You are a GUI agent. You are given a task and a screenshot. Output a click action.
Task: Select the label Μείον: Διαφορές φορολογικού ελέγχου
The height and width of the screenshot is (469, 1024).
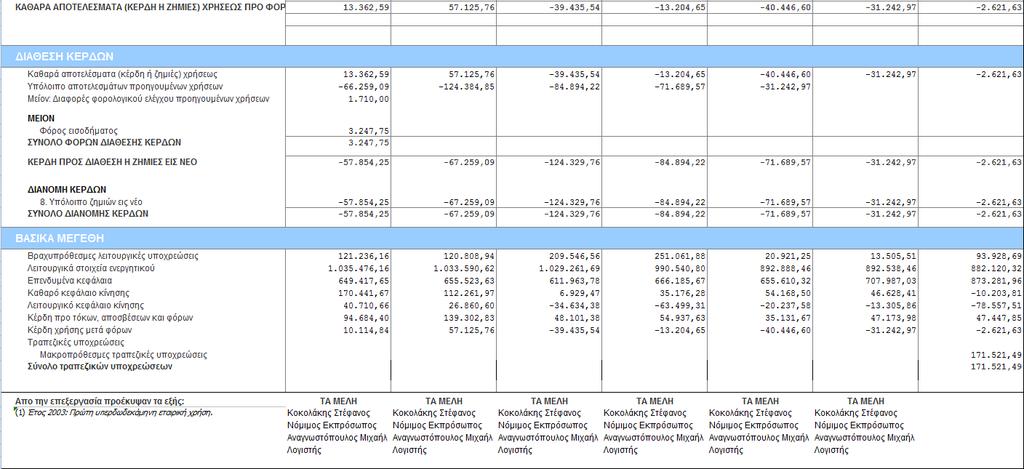point(148,99)
